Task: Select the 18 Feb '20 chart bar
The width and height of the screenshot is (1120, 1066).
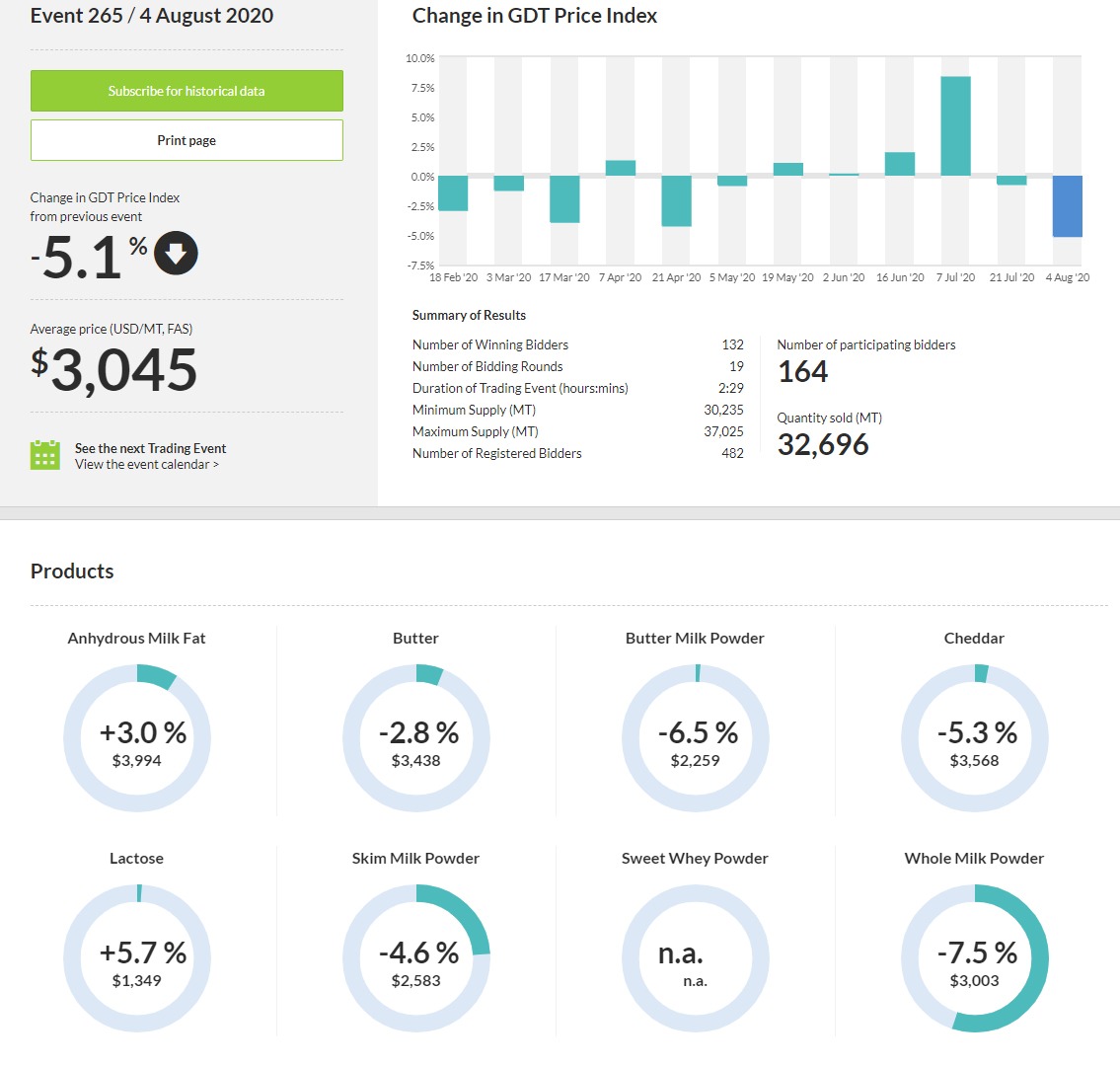Action: (453, 193)
